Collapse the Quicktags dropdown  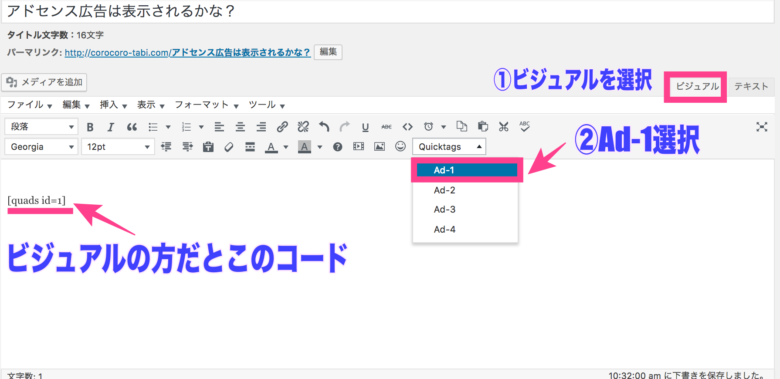click(x=449, y=147)
